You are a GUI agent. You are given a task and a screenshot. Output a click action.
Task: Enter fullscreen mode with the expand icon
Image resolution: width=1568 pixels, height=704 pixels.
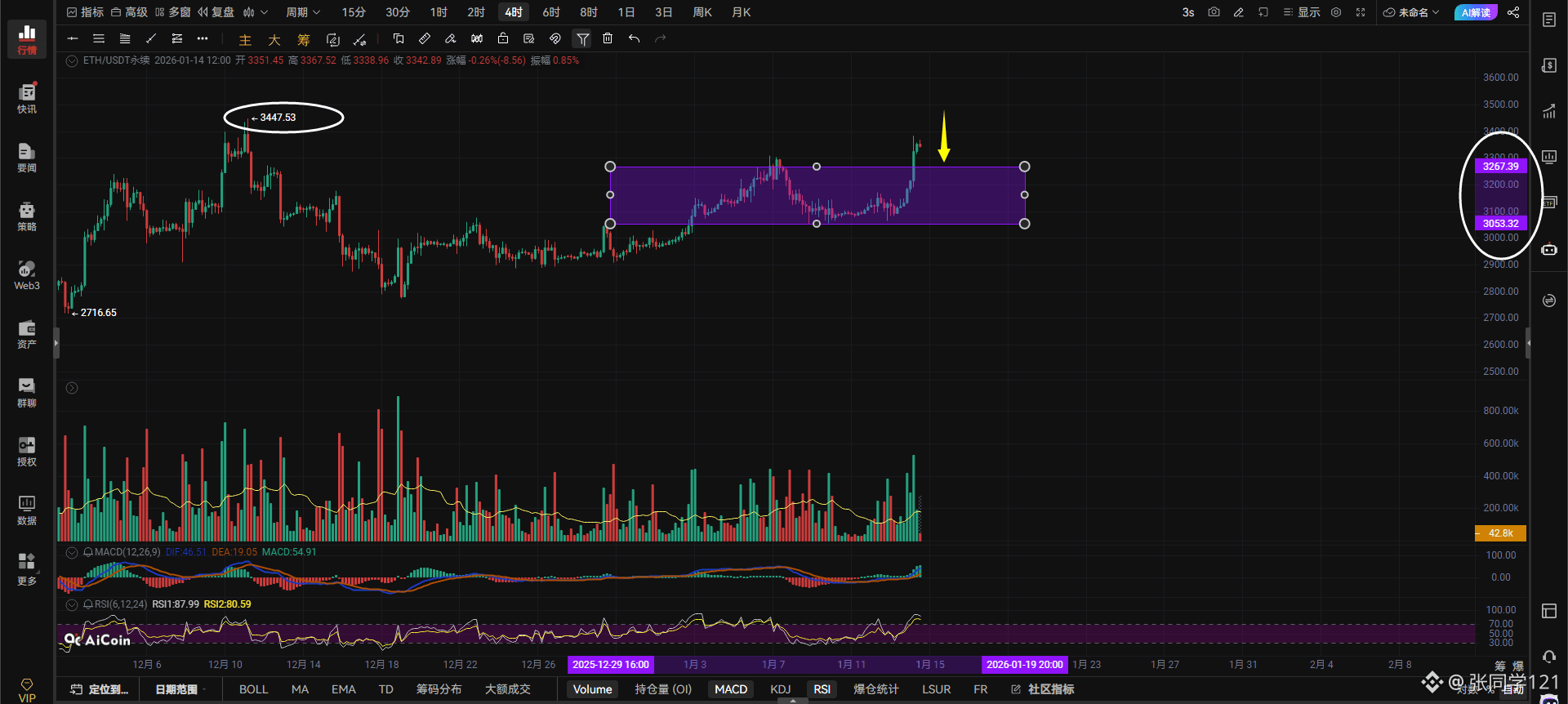[1361, 12]
